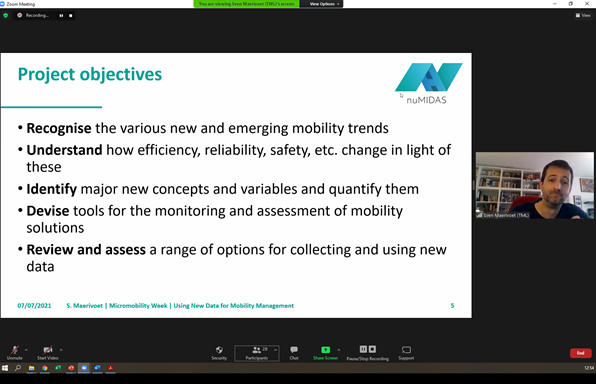596x384 pixels.
Task: Open File Explorer from taskbar
Action: tap(32, 368)
